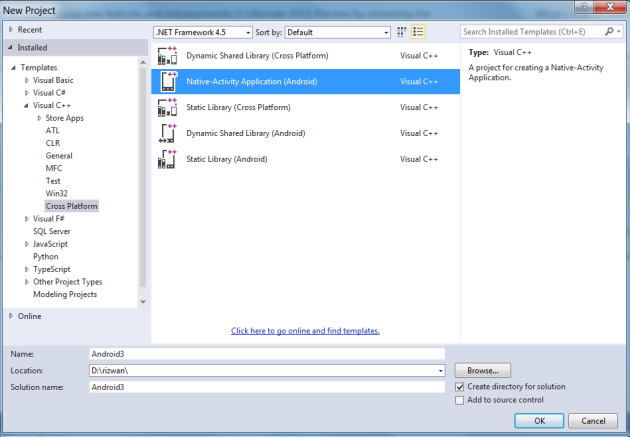Click the Dynamic Shared Library (Cross Platform) template icon

(167, 55)
